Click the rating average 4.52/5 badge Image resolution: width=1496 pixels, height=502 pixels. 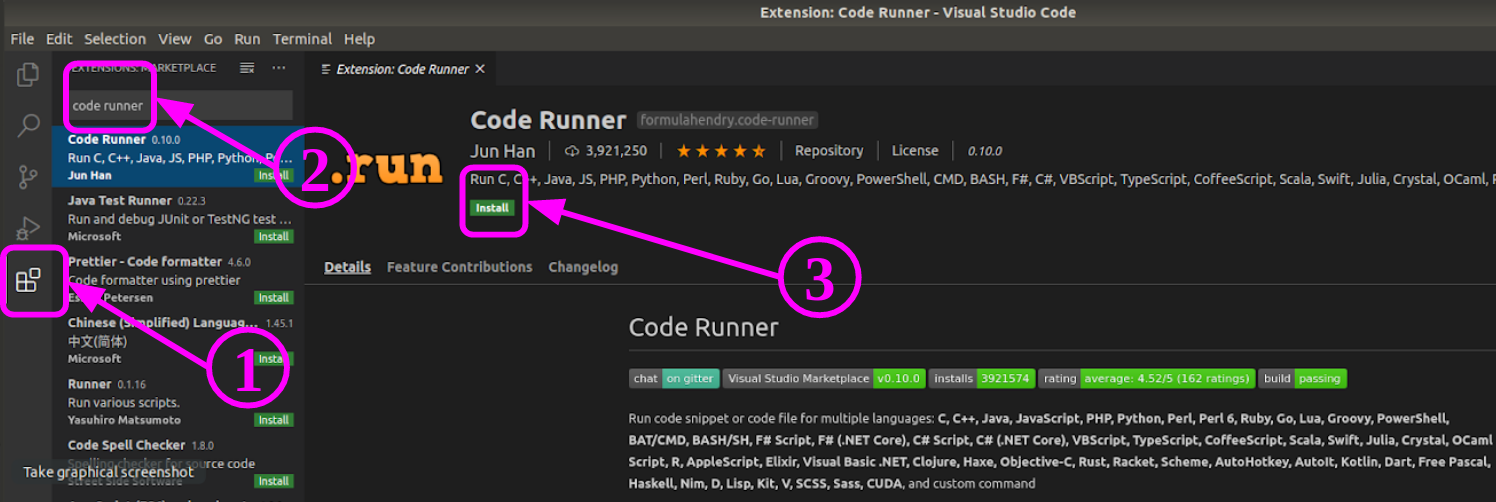coord(1146,379)
